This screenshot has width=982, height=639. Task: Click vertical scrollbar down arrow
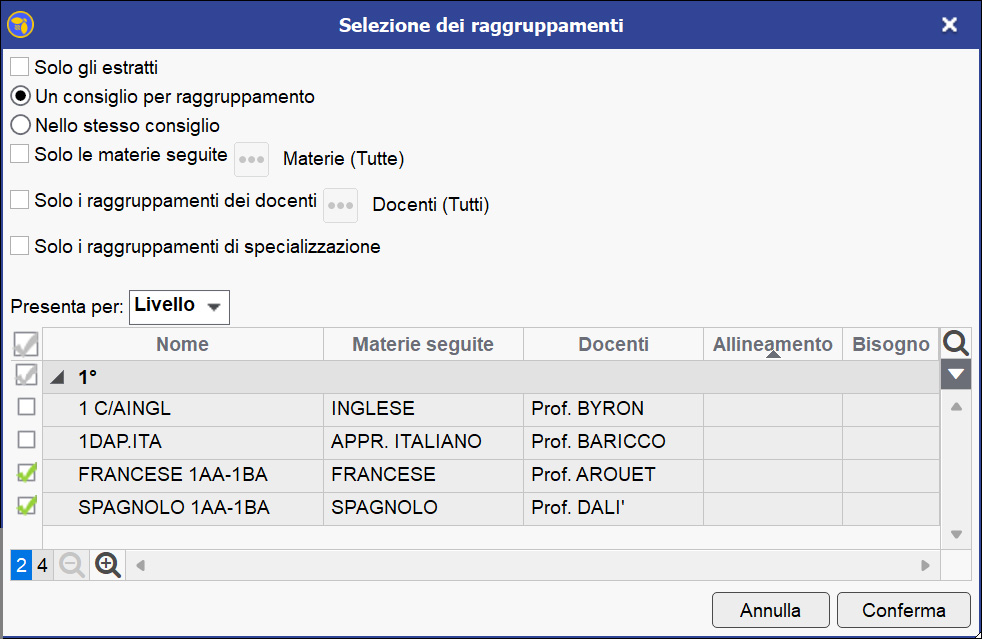[x=956, y=534]
